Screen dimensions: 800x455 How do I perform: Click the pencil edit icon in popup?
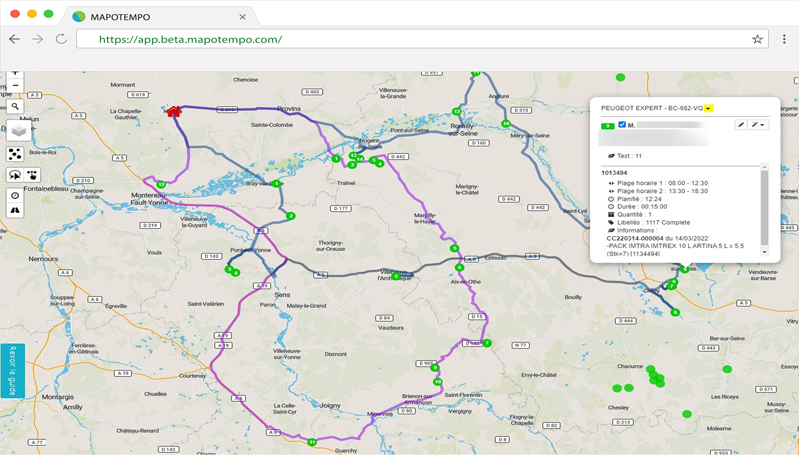741,125
